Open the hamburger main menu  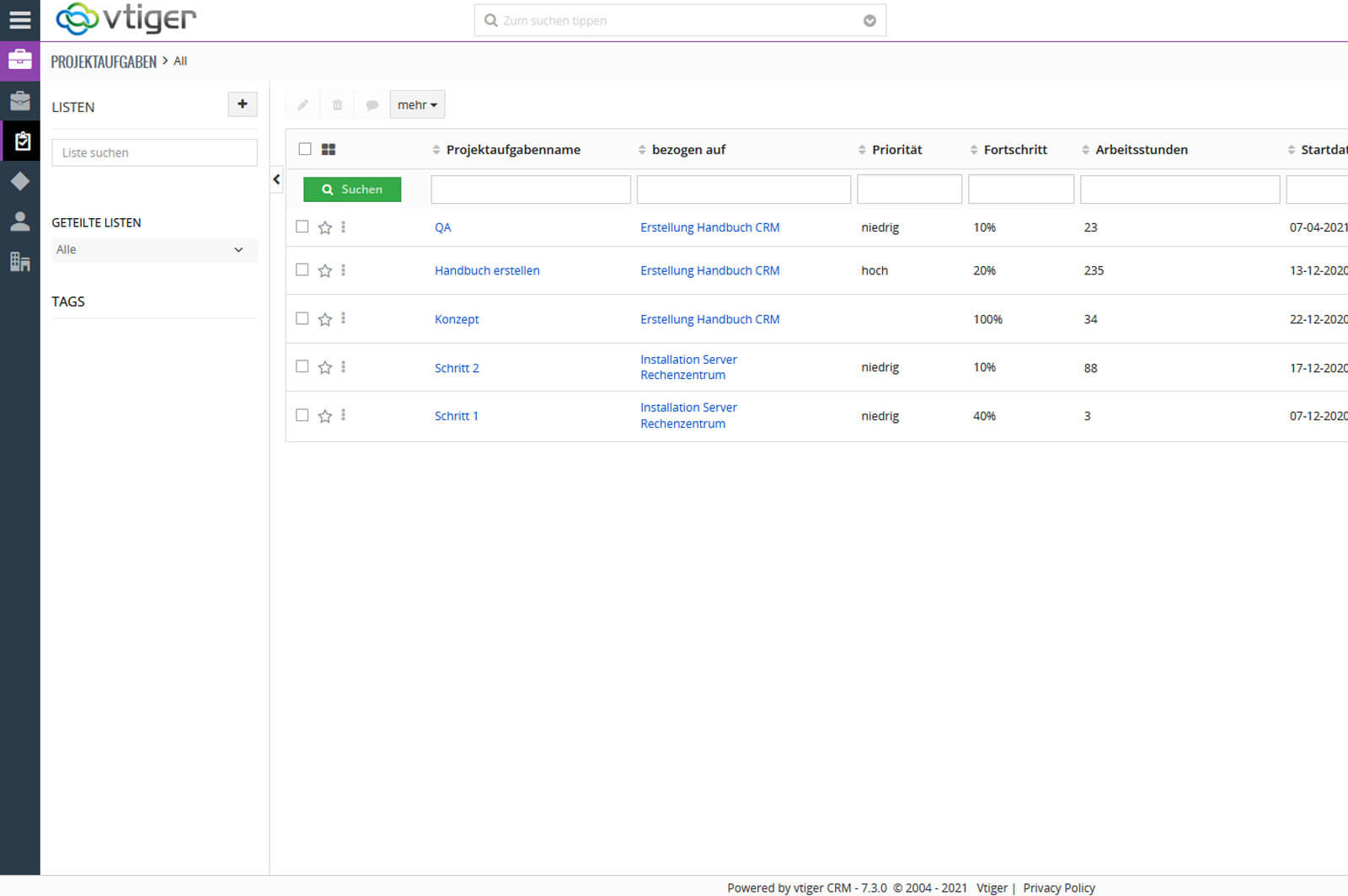pos(19,19)
